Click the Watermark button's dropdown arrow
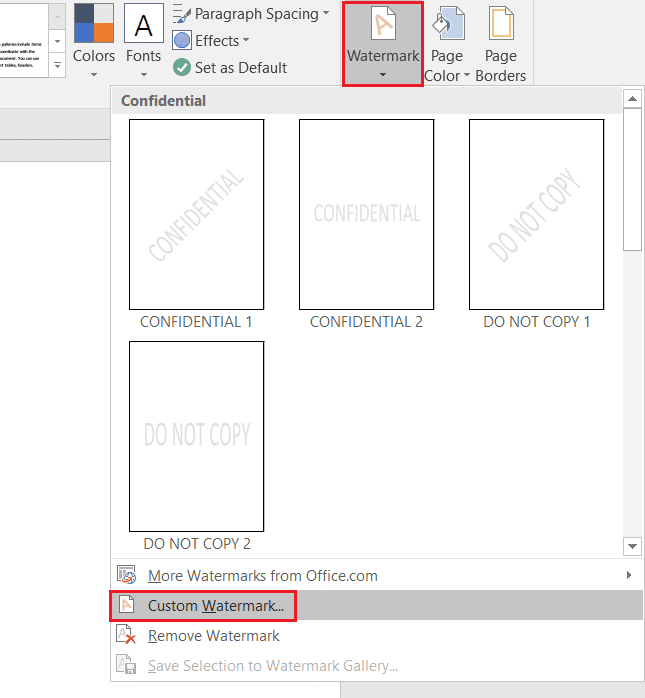The width and height of the screenshot is (645, 698). point(383,74)
